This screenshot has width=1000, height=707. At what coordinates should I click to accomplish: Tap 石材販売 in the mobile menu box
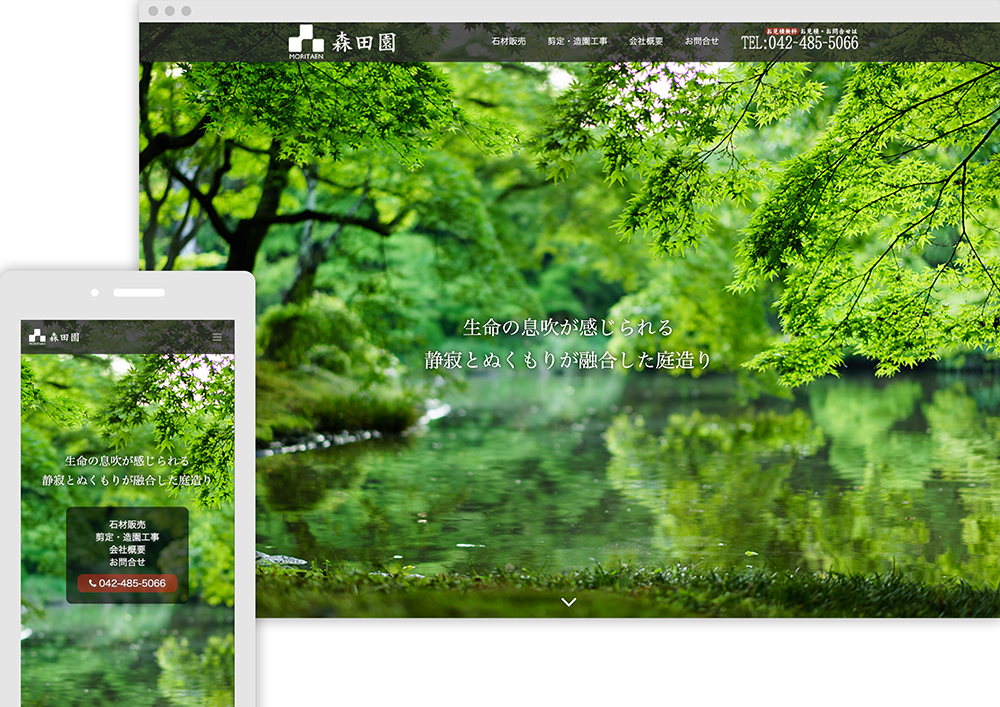pyautogui.click(x=127, y=525)
